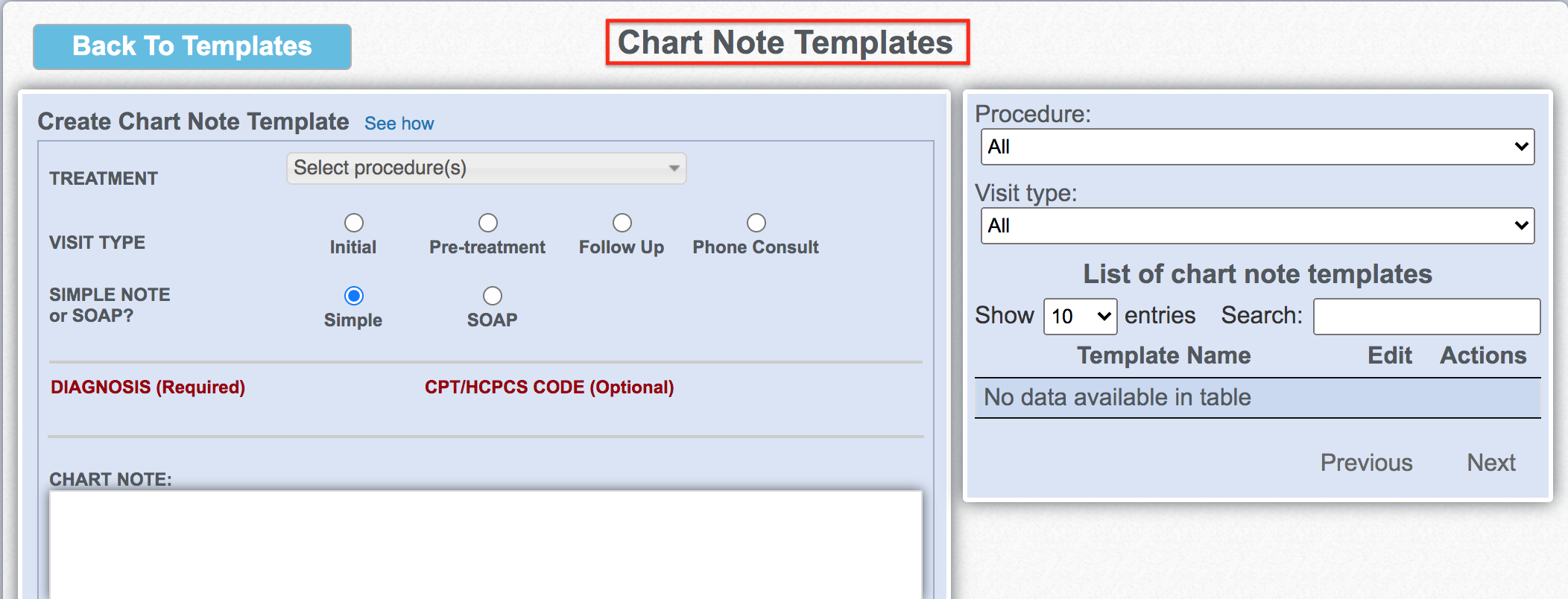
Task: Sort by Template Name column
Action: [1163, 355]
